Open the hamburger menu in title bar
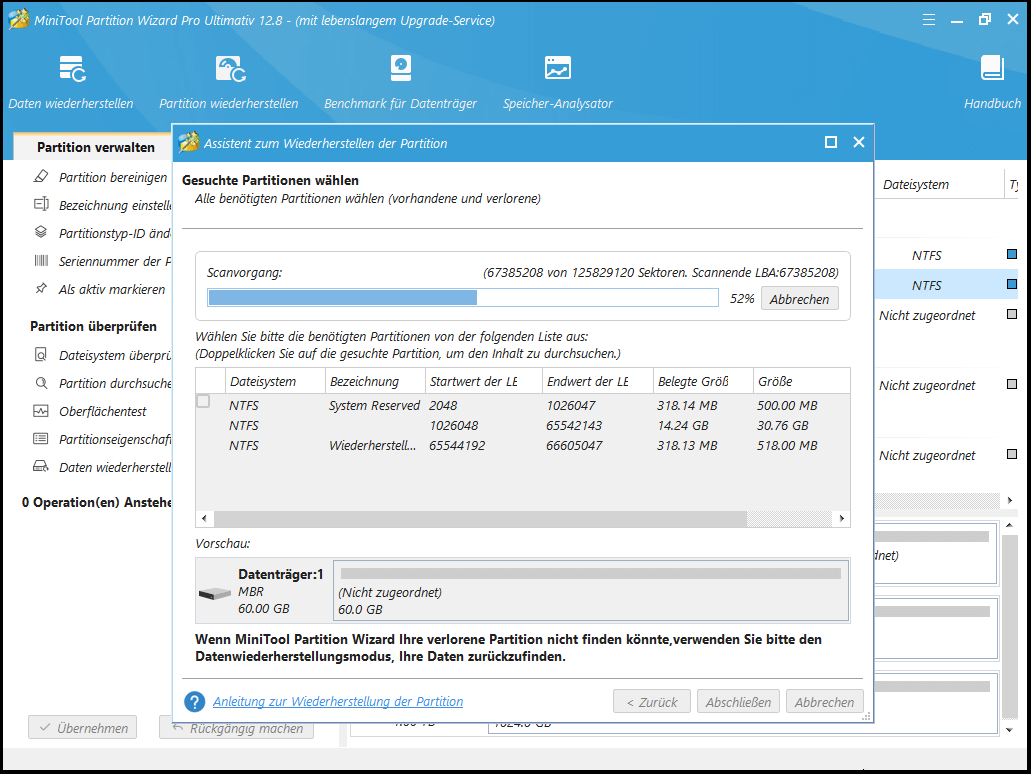 click(x=928, y=20)
